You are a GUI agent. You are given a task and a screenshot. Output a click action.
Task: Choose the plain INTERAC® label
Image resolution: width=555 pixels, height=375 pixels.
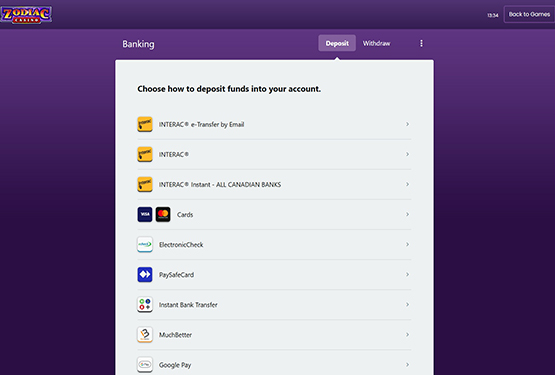click(x=173, y=155)
